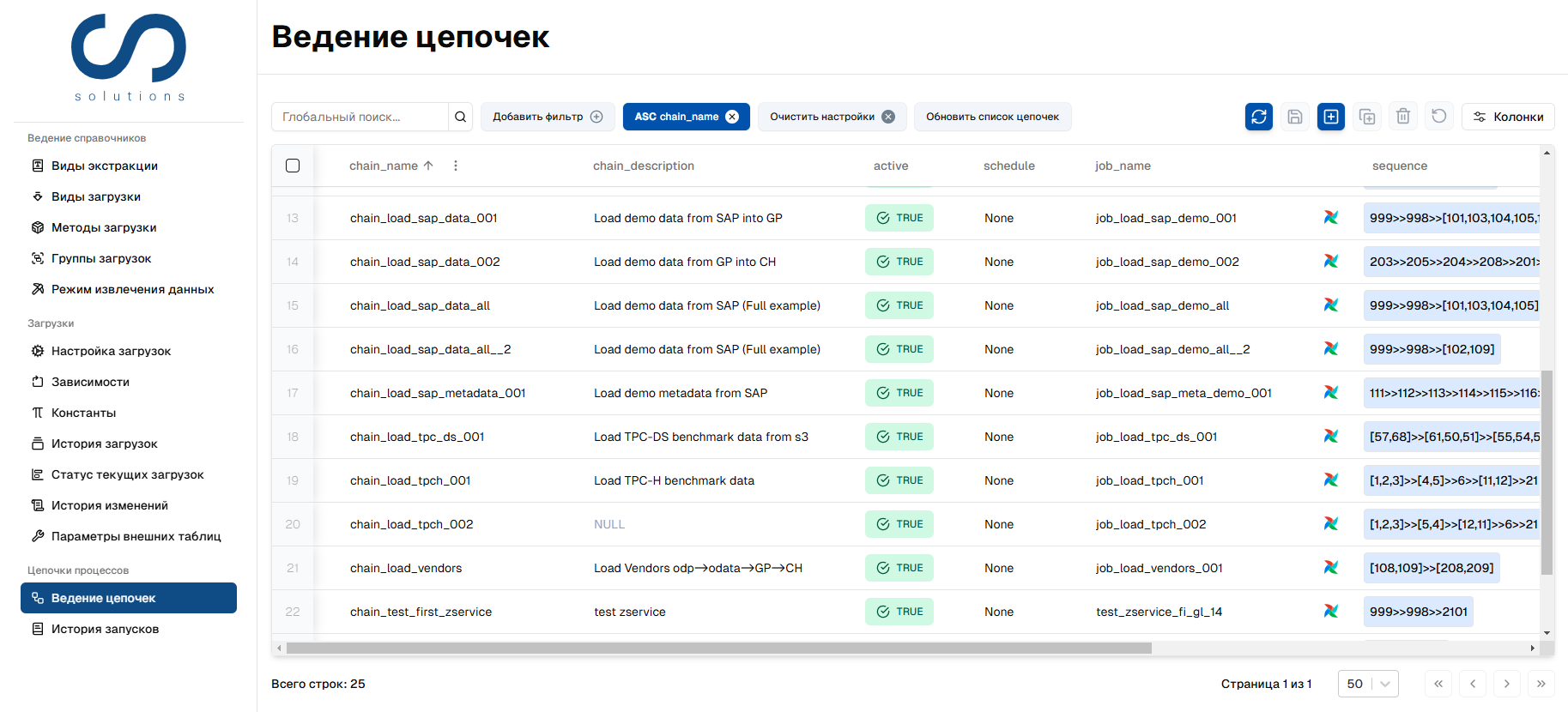Tick the select-all checkbox in table header
The height and width of the screenshot is (712, 1568).
293,166
